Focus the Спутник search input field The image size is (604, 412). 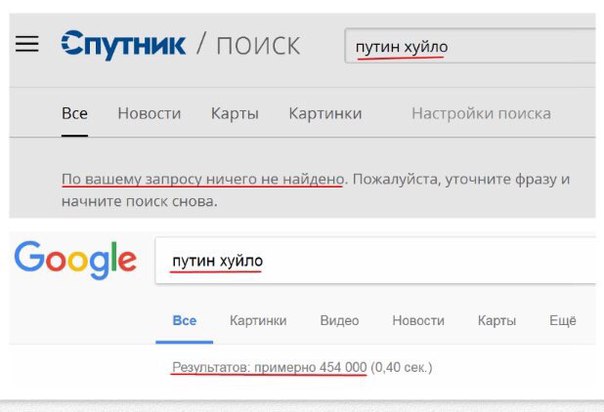pos(470,46)
